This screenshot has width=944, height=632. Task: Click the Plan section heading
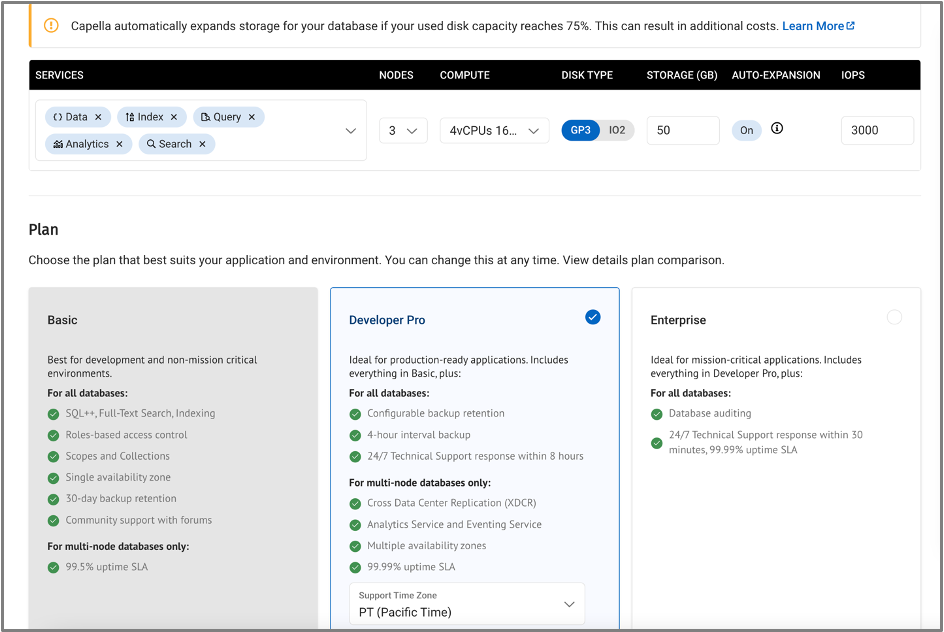(43, 229)
